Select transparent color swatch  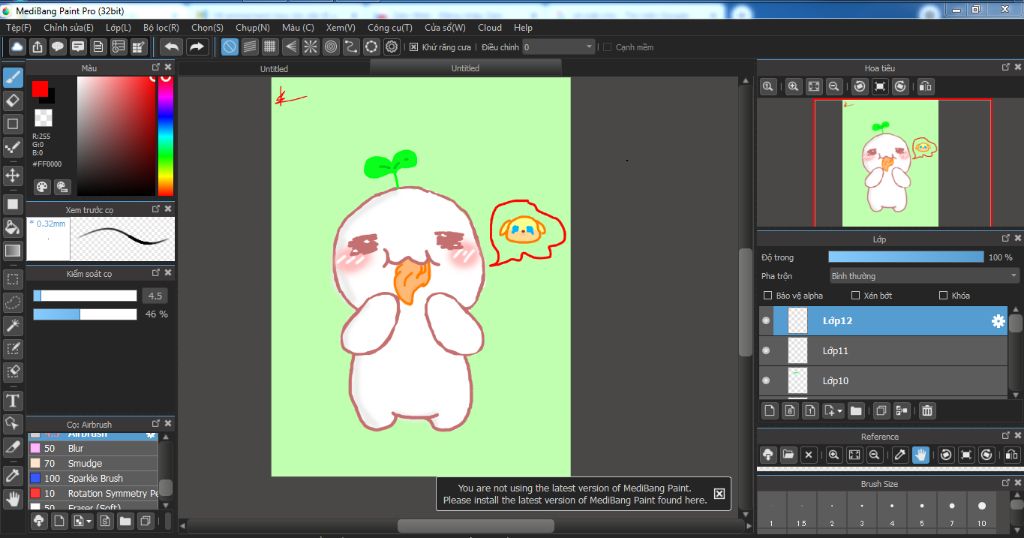(43, 118)
